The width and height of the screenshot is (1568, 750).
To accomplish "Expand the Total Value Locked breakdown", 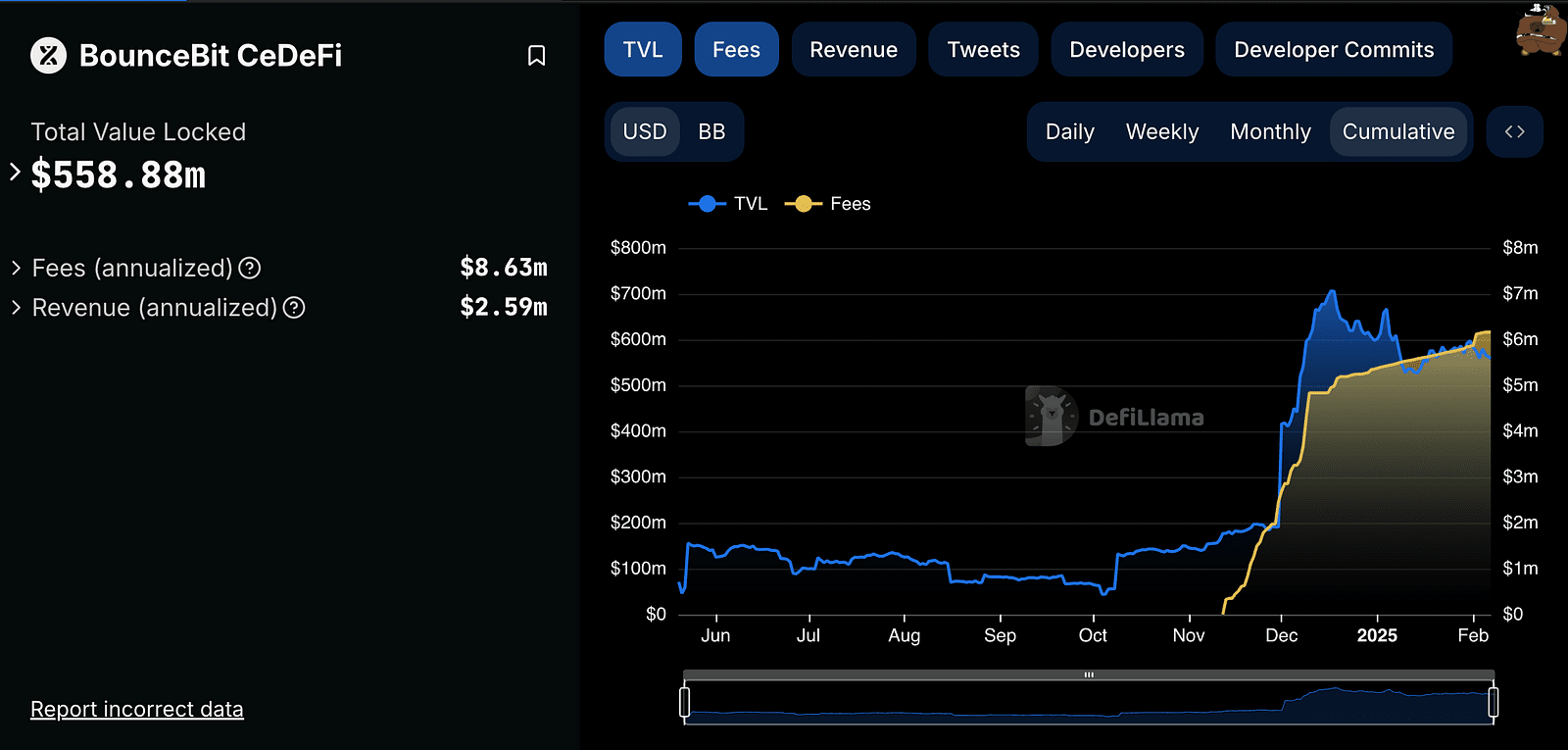I will (x=15, y=172).
